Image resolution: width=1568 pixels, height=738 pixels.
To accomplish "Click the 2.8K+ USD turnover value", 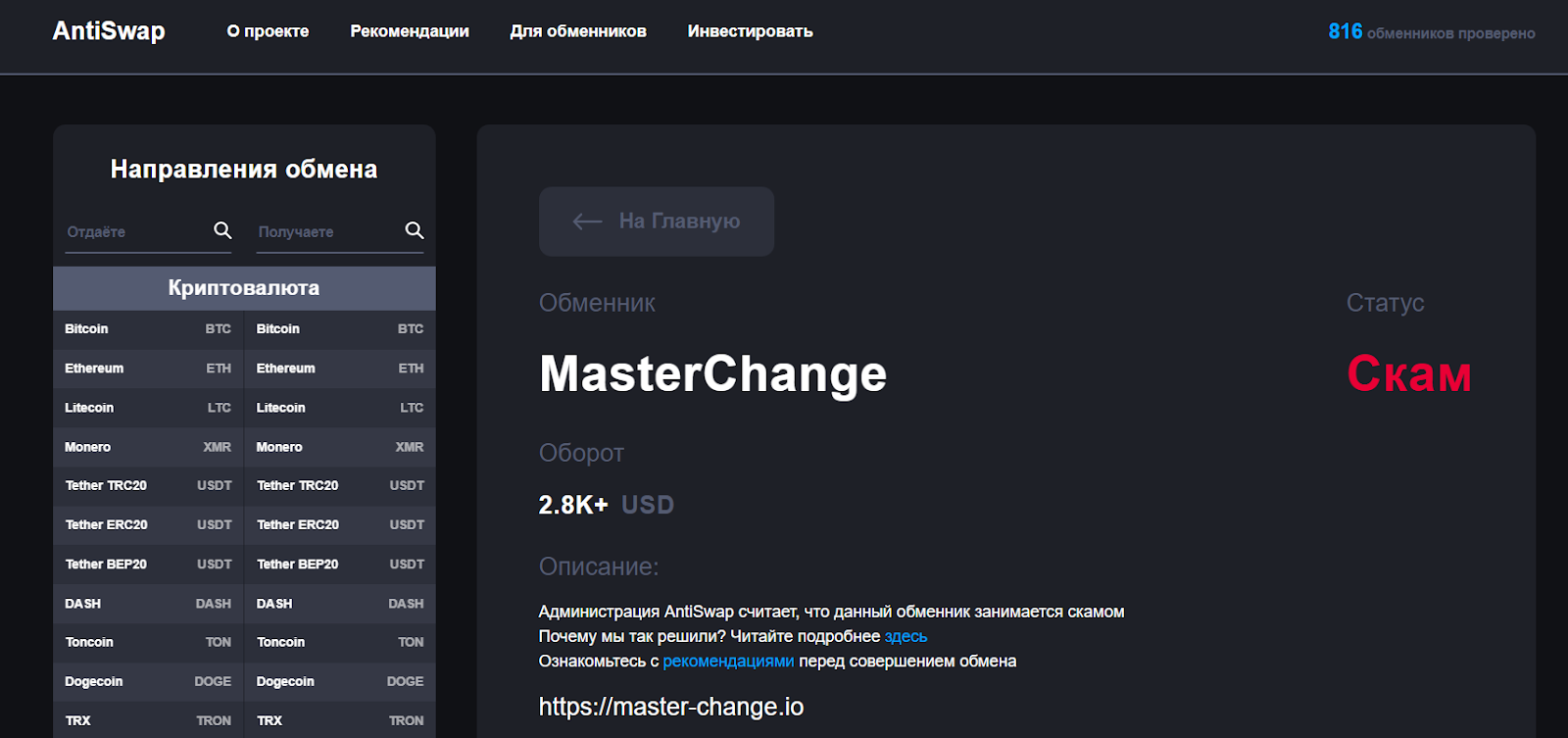I will point(607,505).
